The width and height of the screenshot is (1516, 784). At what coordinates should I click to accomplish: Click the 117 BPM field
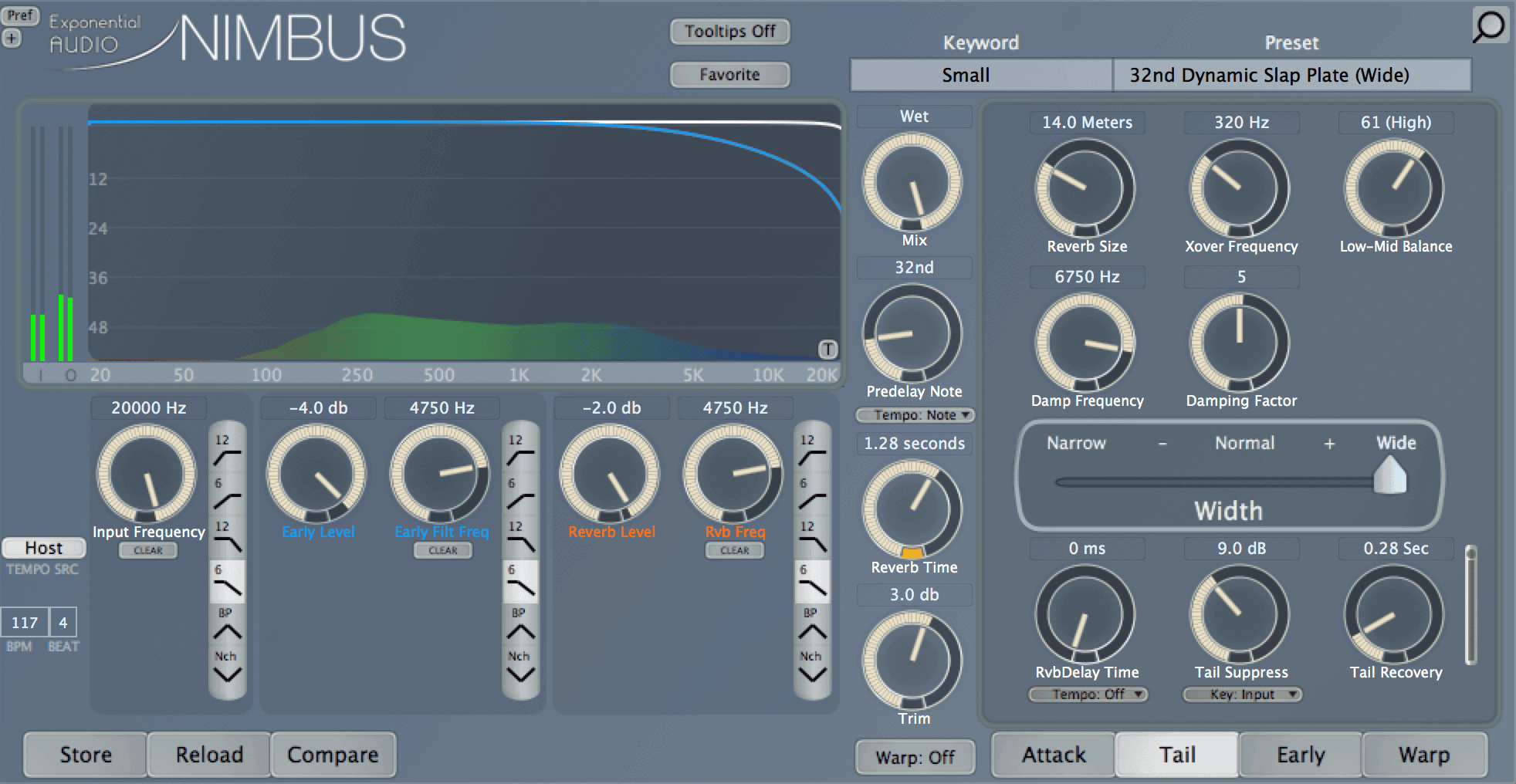25,622
